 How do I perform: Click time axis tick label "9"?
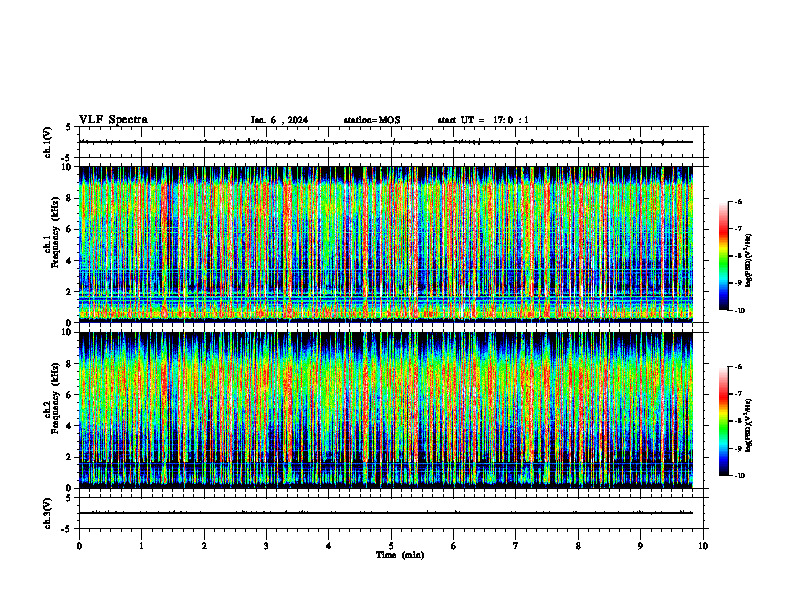[640, 546]
